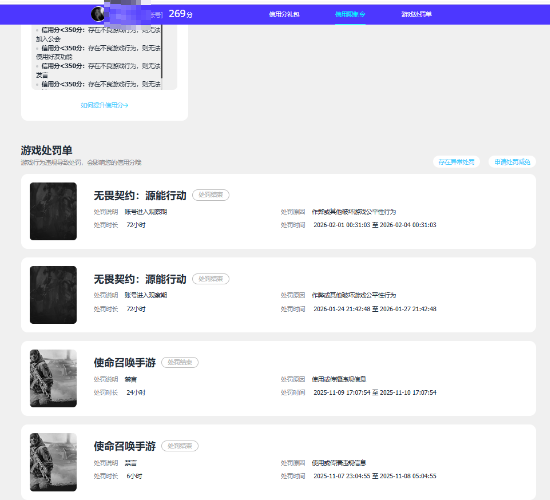Click status badge in the 2026-01-24 penalty card
550x500 pixels.
(211, 279)
